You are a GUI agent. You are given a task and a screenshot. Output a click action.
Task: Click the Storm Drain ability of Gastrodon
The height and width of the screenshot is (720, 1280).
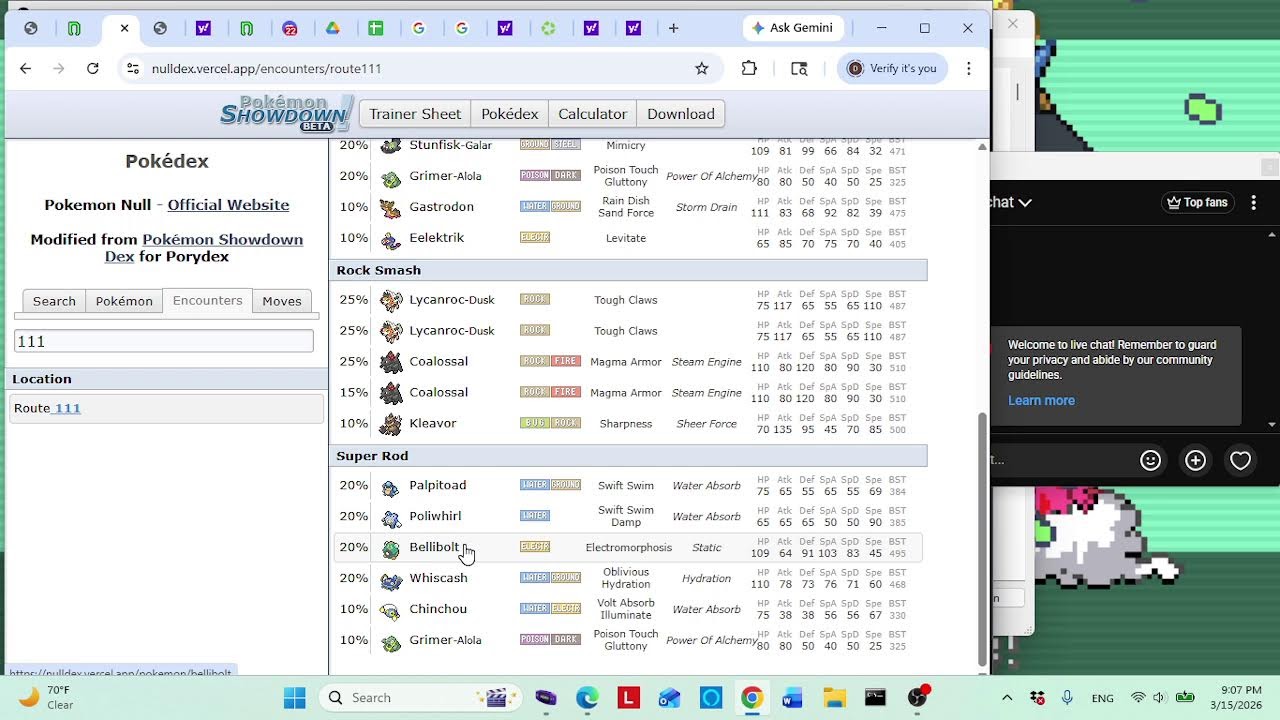coord(706,208)
